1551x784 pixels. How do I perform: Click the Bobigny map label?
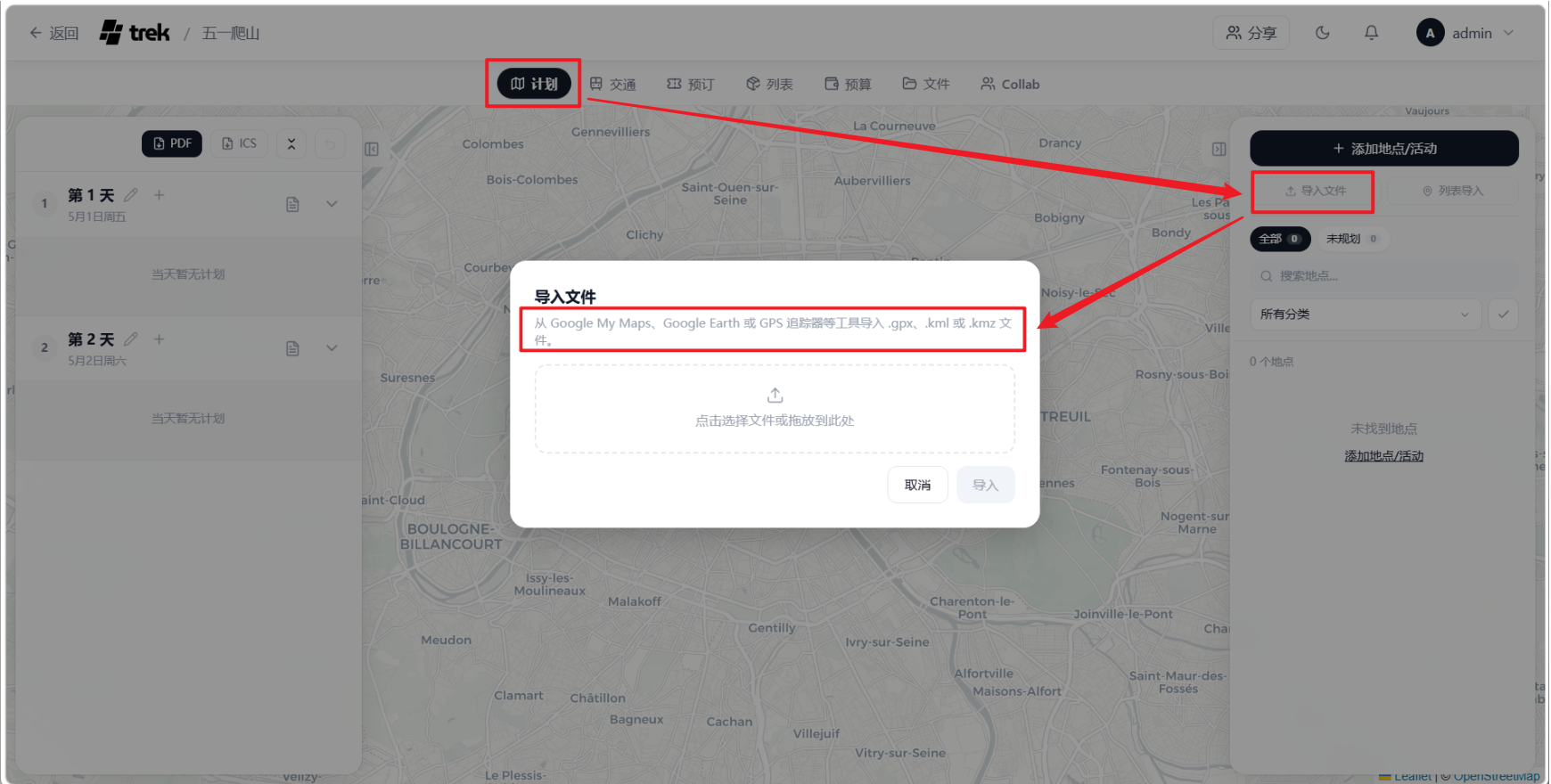point(1060,218)
